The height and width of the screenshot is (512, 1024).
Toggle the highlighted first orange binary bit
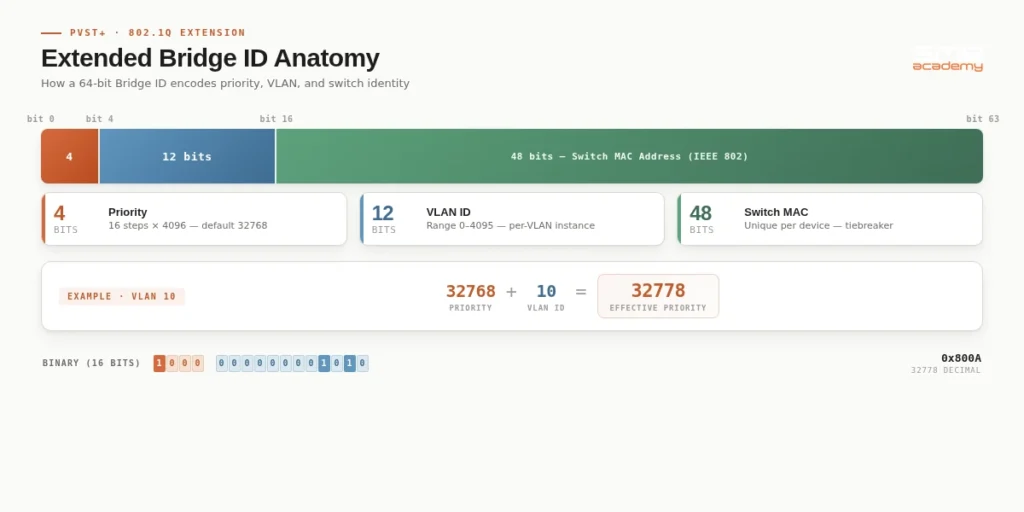pyautogui.click(x=159, y=364)
